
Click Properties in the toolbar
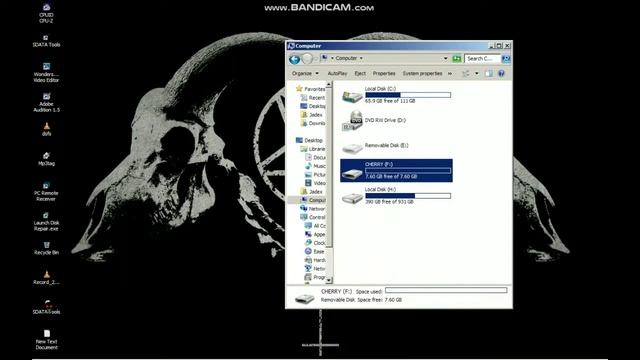click(384, 73)
